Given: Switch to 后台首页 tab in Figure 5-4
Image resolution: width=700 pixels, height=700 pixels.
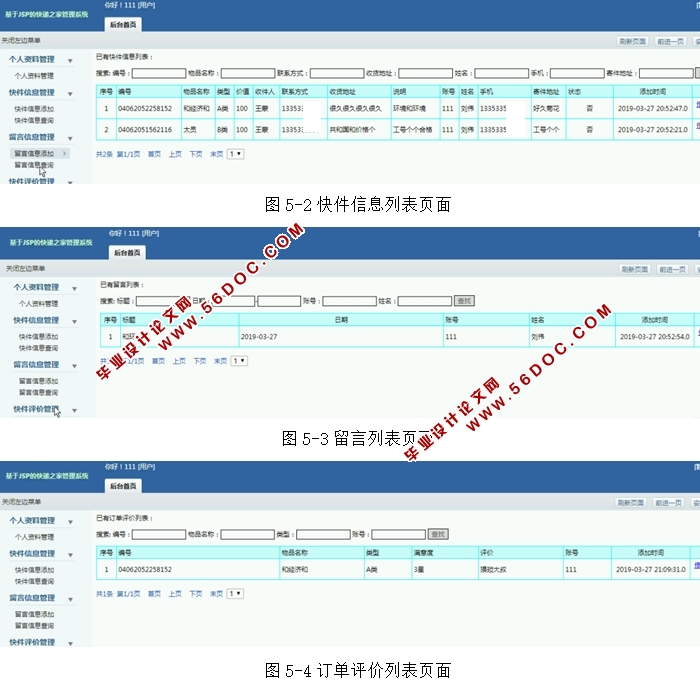Looking at the screenshot, I should click(x=123, y=486).
